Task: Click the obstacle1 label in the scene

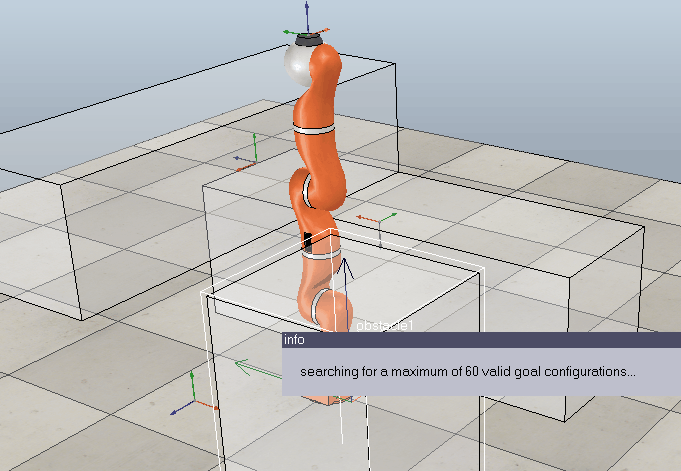Action: point(384,326)
